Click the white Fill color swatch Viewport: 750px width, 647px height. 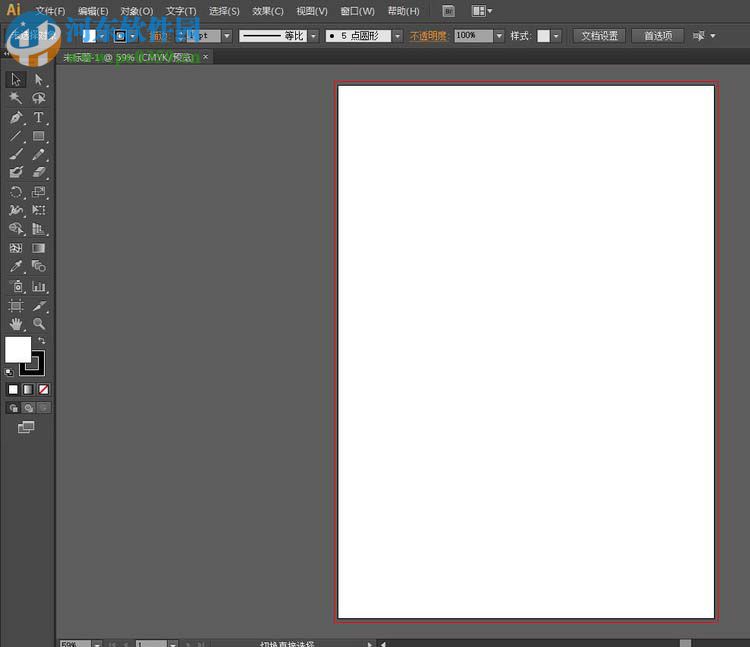17,349
